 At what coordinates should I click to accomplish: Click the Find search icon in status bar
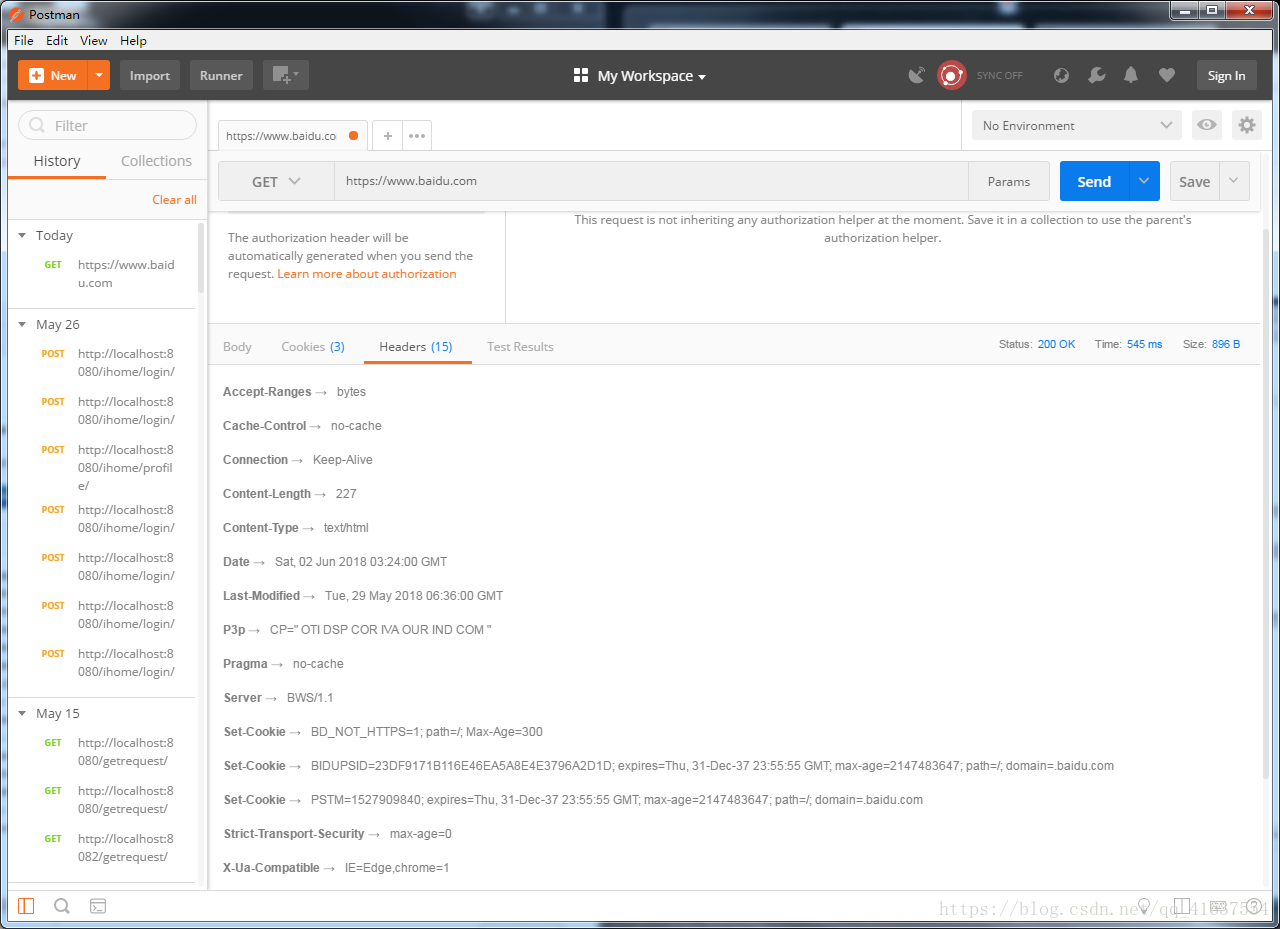click(x=62, y=906)
